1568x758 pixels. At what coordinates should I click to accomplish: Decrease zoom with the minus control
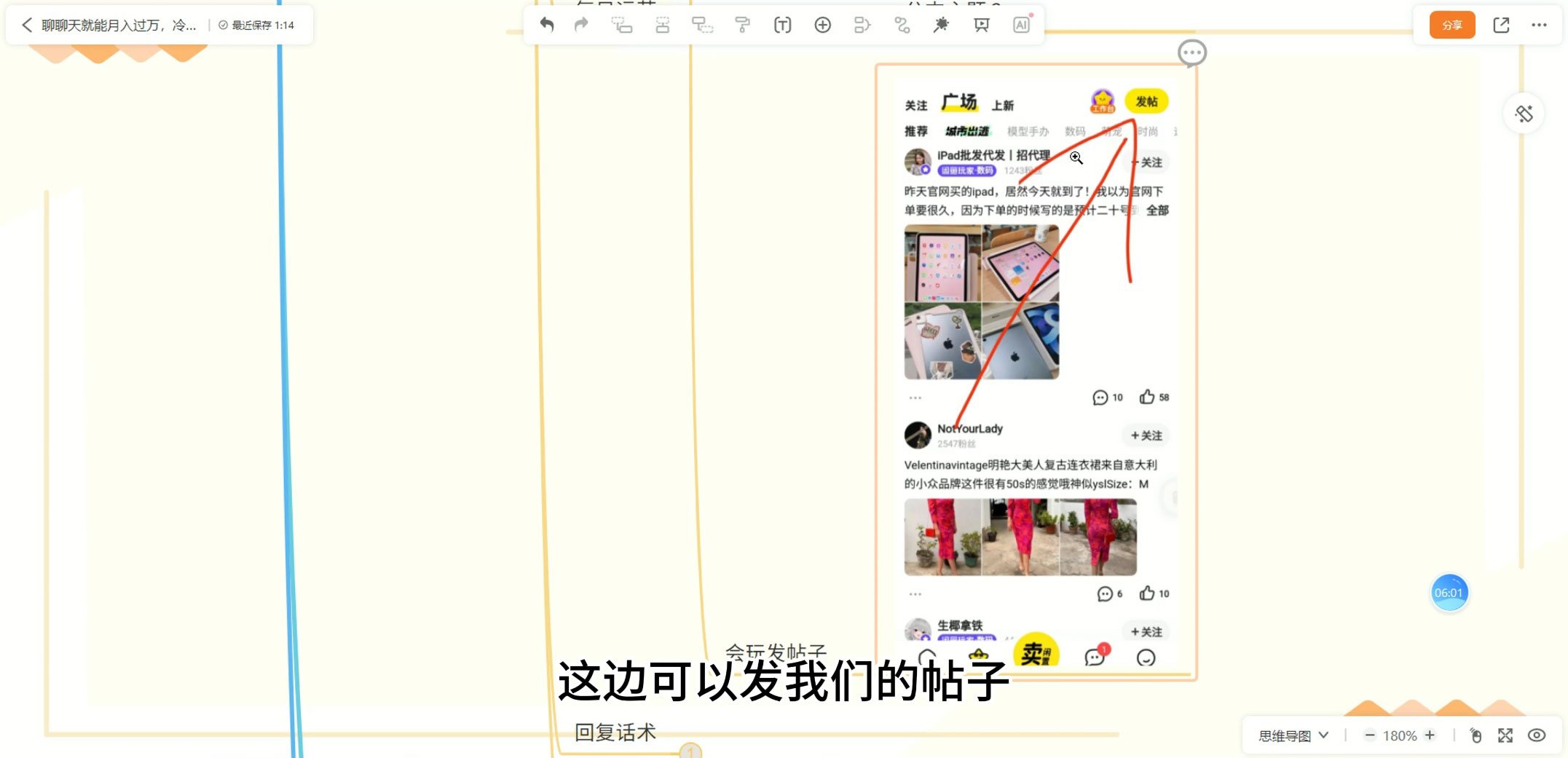click(1370, 735)
